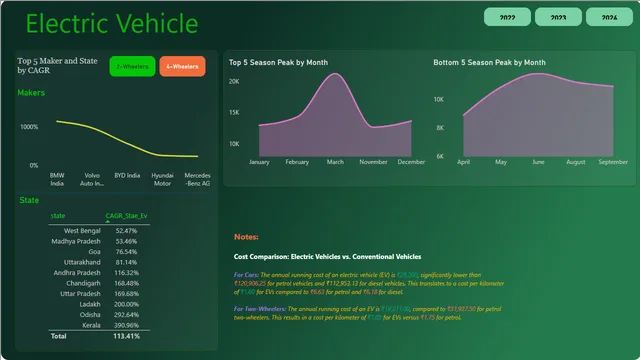Image resolution: width=640 pixels, height=360 pixels.
Task: Select the 2023 year slicer button
Action: (x=558, y=17)
